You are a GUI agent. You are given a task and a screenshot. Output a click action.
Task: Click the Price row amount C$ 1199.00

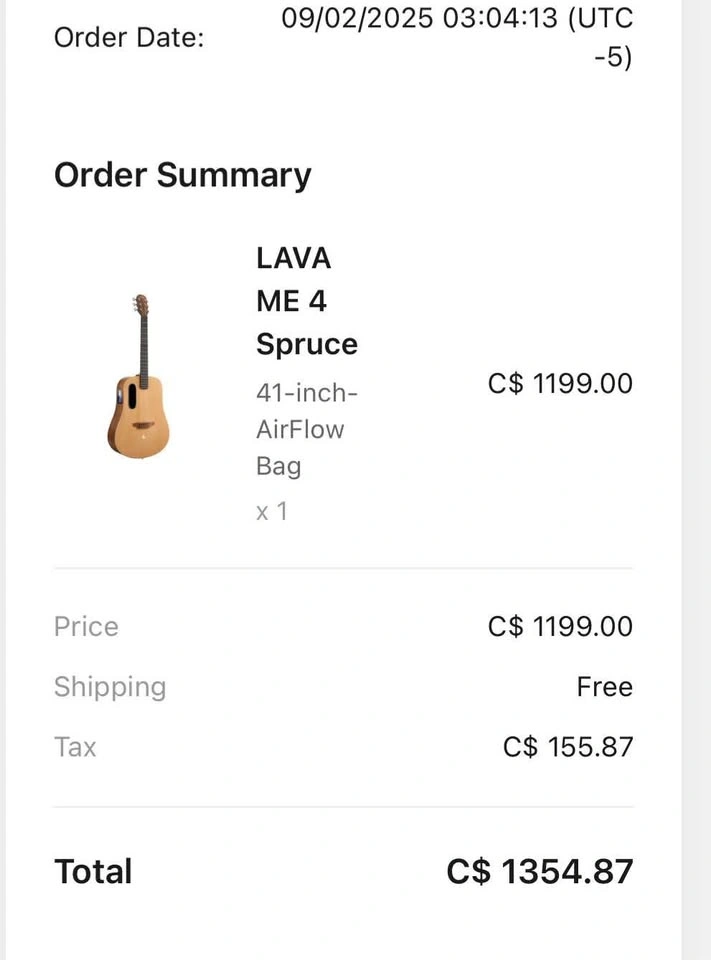pyautogui.click(x=560, y=626)
